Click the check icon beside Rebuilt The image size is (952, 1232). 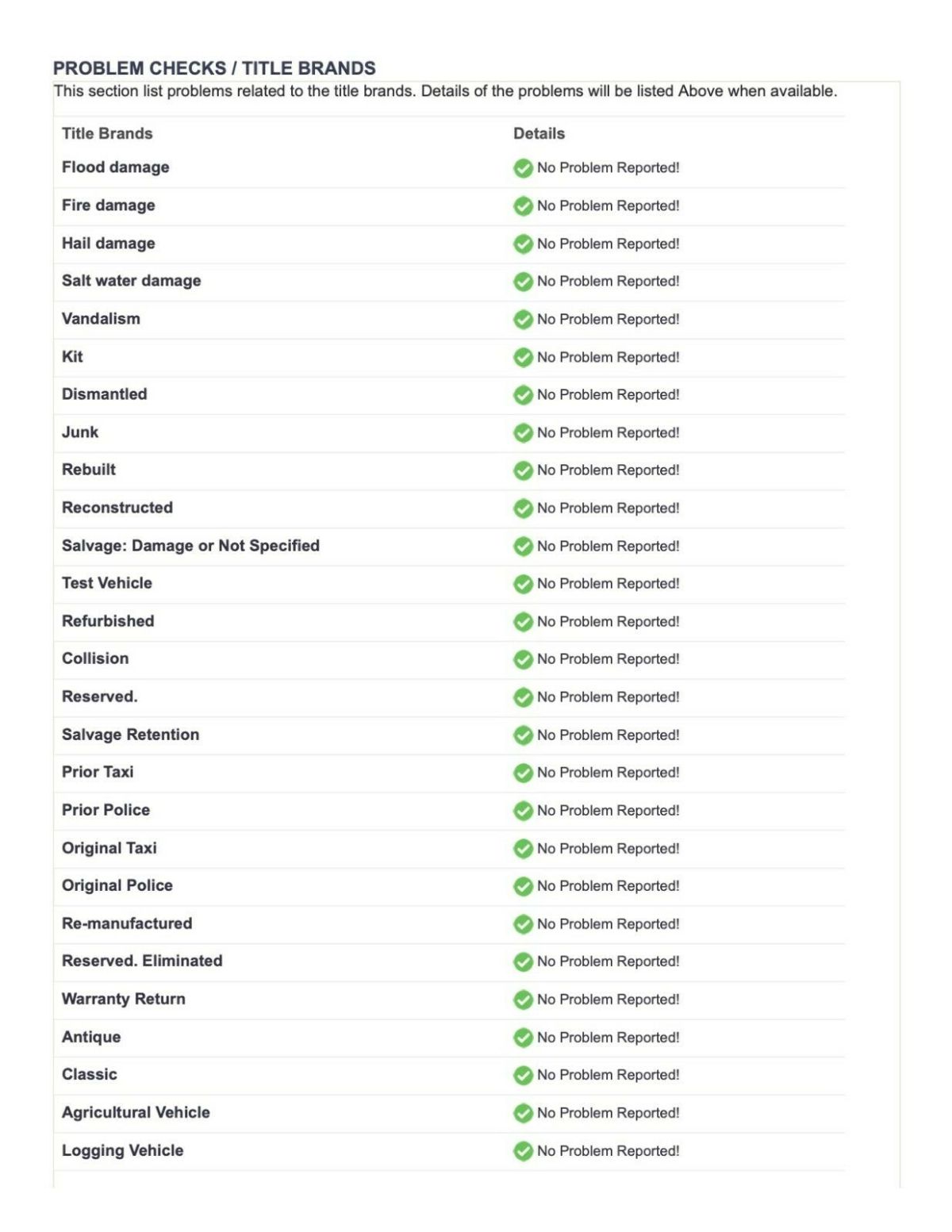pos(523,470)
